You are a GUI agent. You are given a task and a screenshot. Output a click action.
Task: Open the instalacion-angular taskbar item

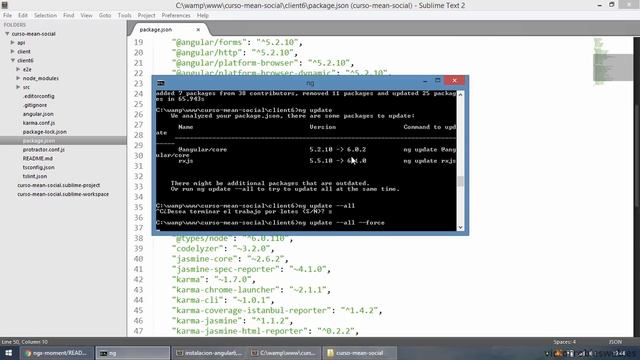(x=209, y=353)
